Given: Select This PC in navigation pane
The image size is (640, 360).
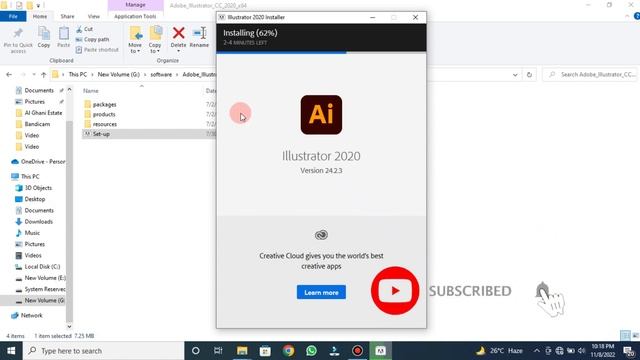Looking at the screenshot, I should [x=30, y=176].
